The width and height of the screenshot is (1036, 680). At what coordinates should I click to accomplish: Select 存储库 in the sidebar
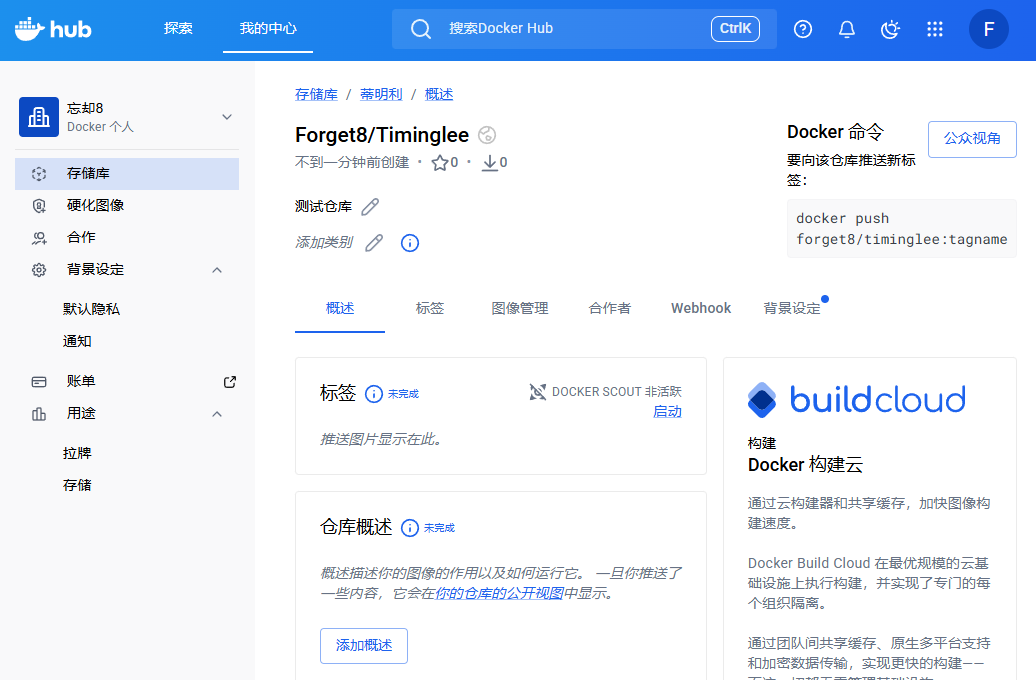(x=127, y=174)
